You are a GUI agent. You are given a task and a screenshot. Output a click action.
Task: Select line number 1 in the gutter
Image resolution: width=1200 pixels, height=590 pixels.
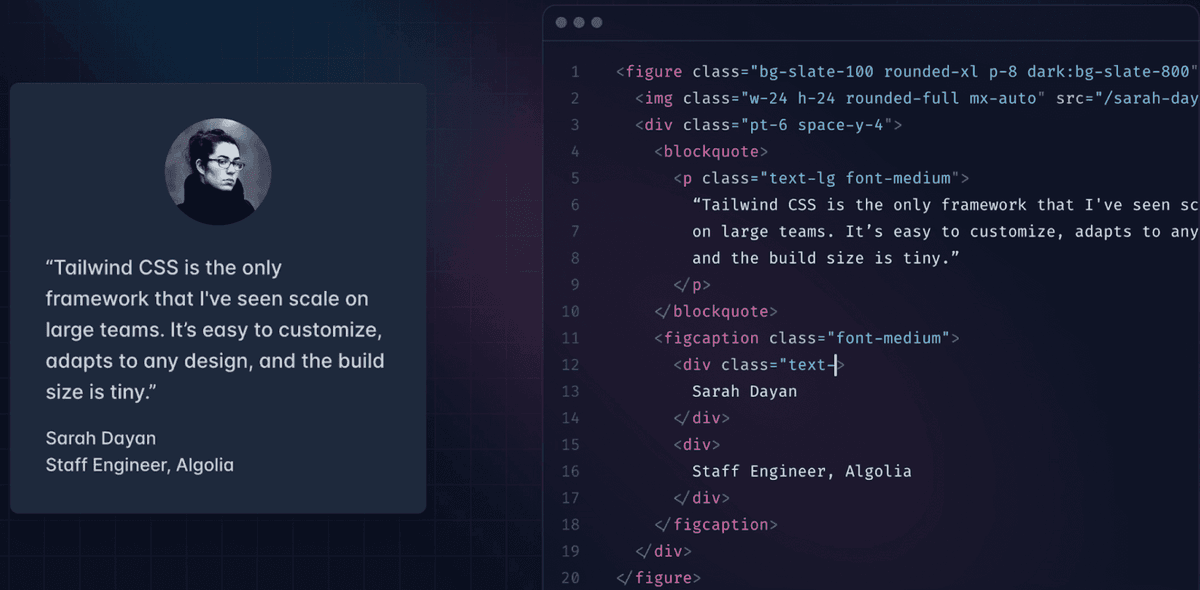pyautogui.click(x=575, y=71)
